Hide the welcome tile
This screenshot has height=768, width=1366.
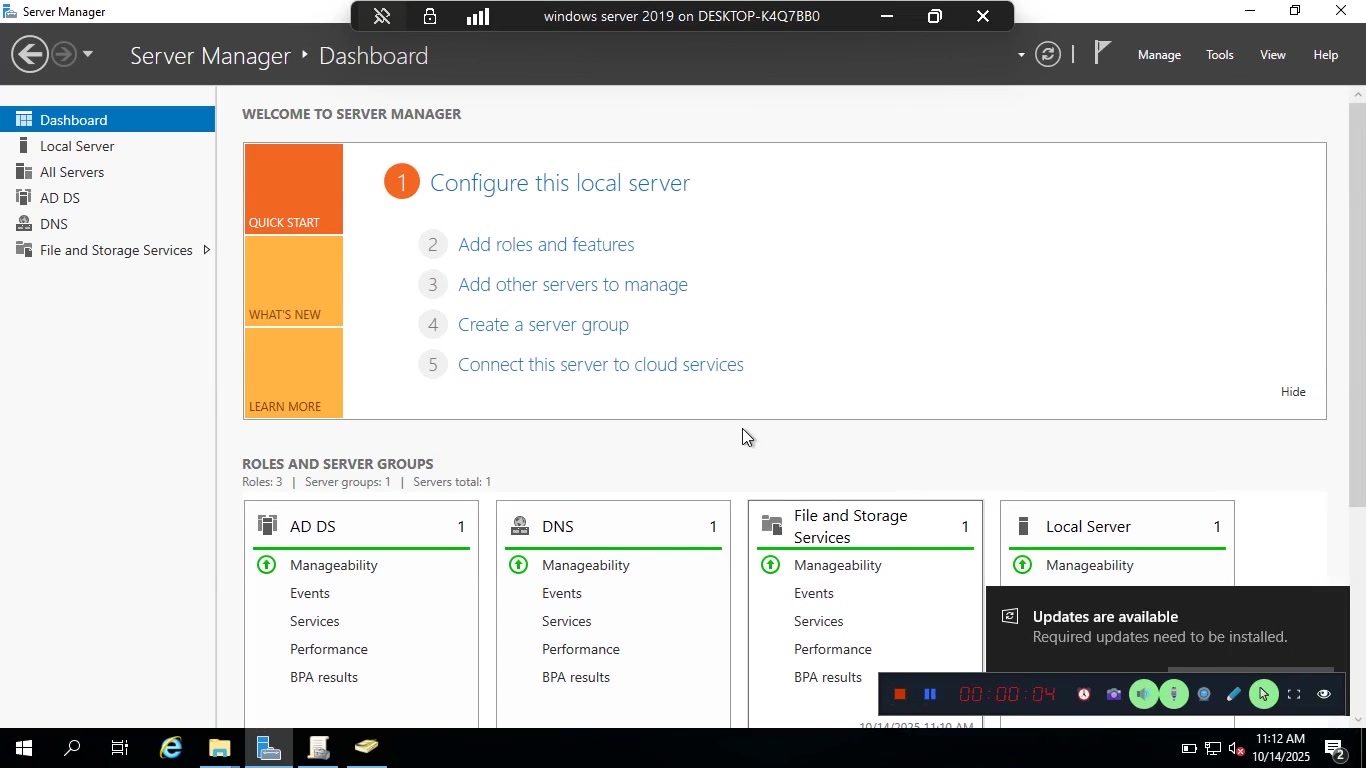[1293, 392]
